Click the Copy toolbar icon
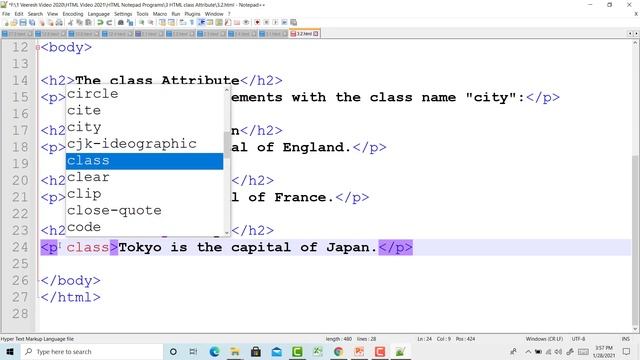The width and height of the screenshot is (640, 360). (79, 22)
